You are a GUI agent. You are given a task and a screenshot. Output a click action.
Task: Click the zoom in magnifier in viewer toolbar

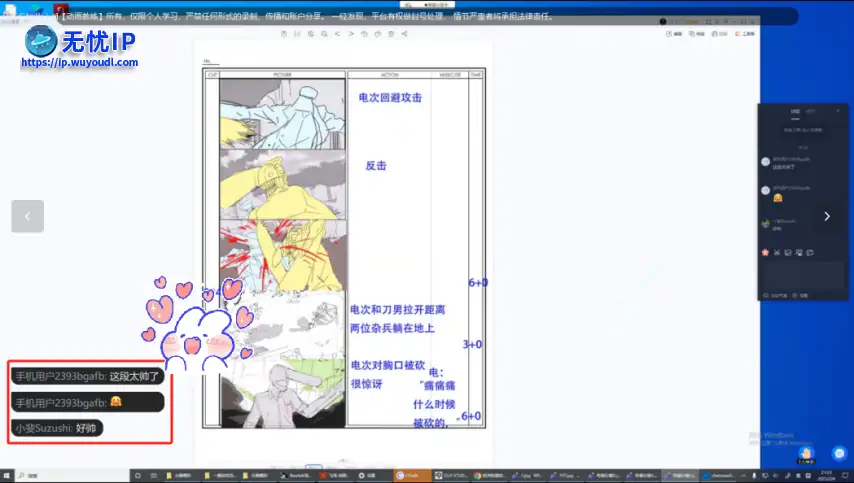[x=310, y=34]
